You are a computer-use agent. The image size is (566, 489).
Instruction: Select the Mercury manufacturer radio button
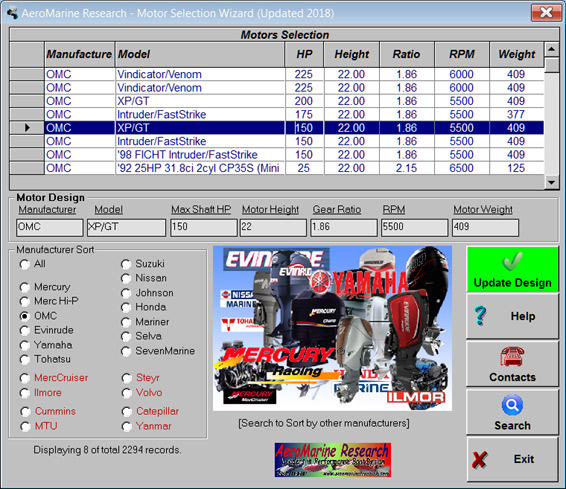pyautogui.click(x=25, y=287)
